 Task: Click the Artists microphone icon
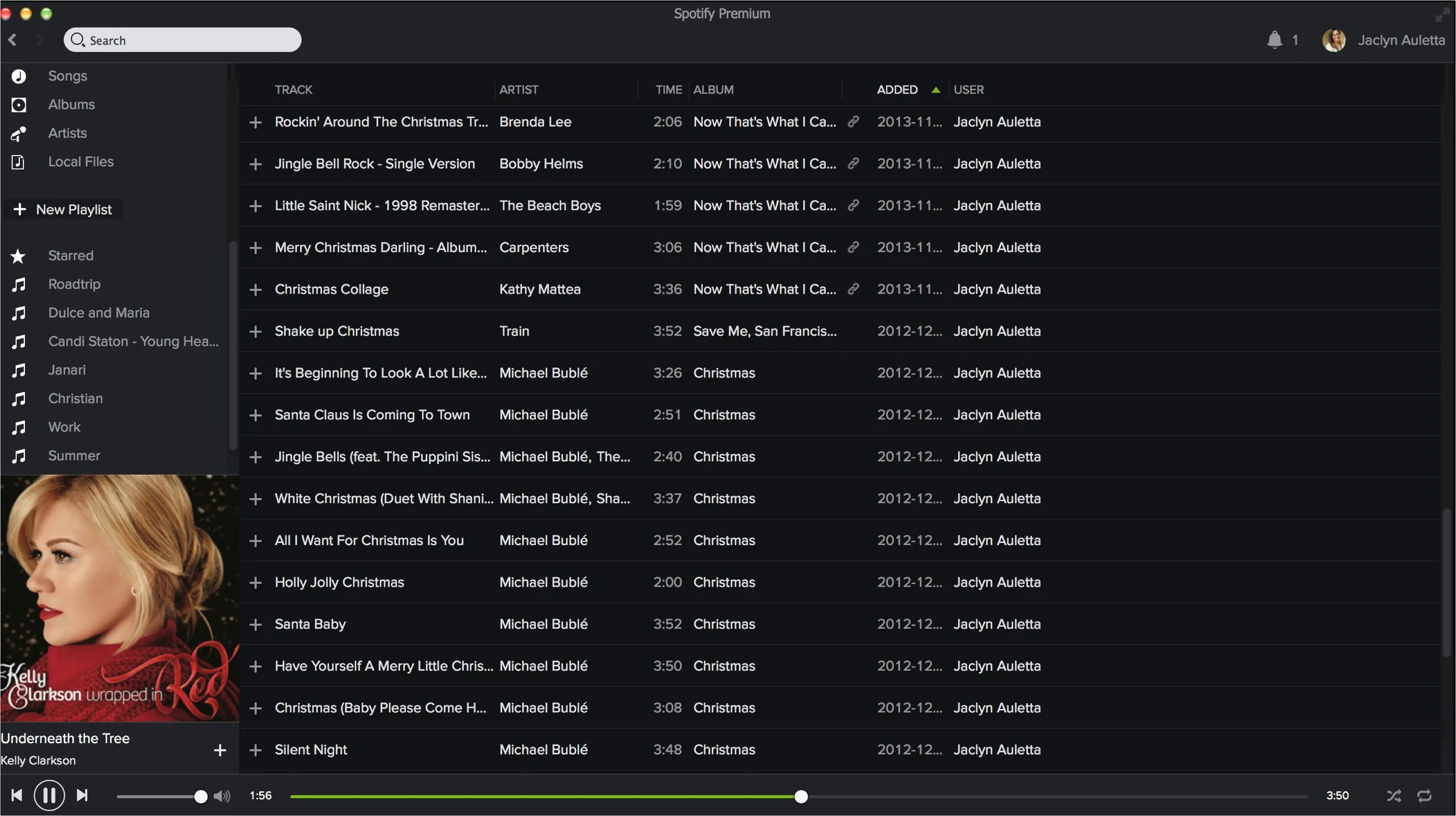pyautogui.click(x=19, y=133)
